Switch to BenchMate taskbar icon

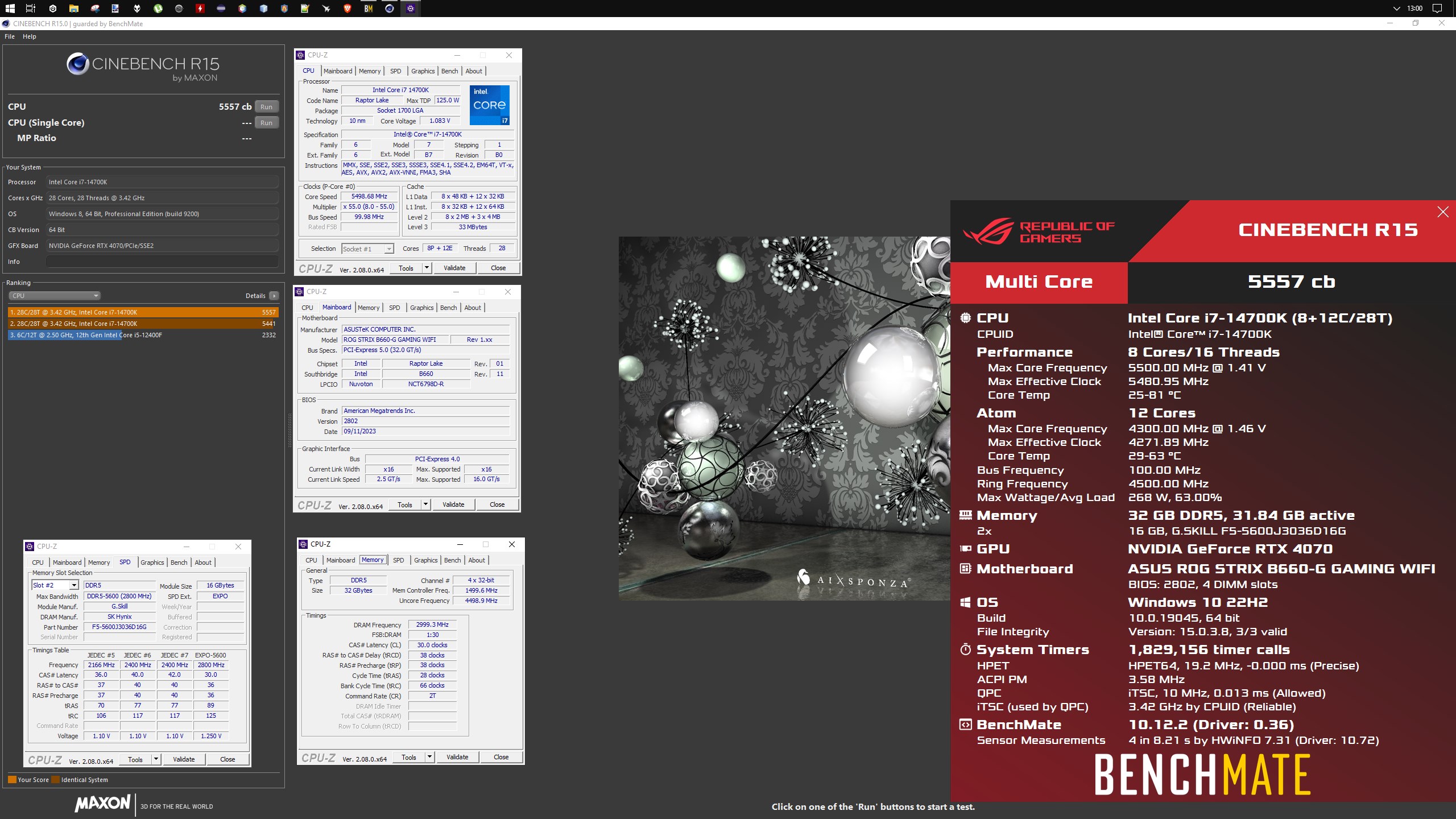coord(369,9)
